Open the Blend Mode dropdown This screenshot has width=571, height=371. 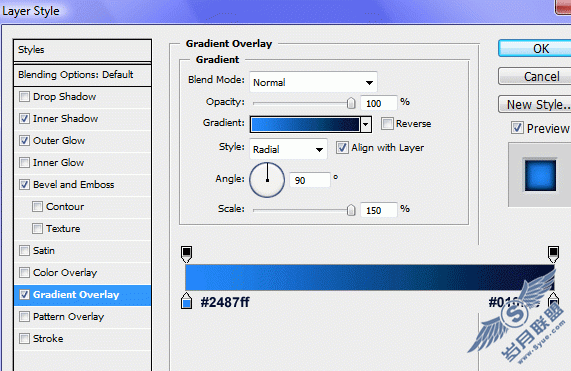point(313,82)
